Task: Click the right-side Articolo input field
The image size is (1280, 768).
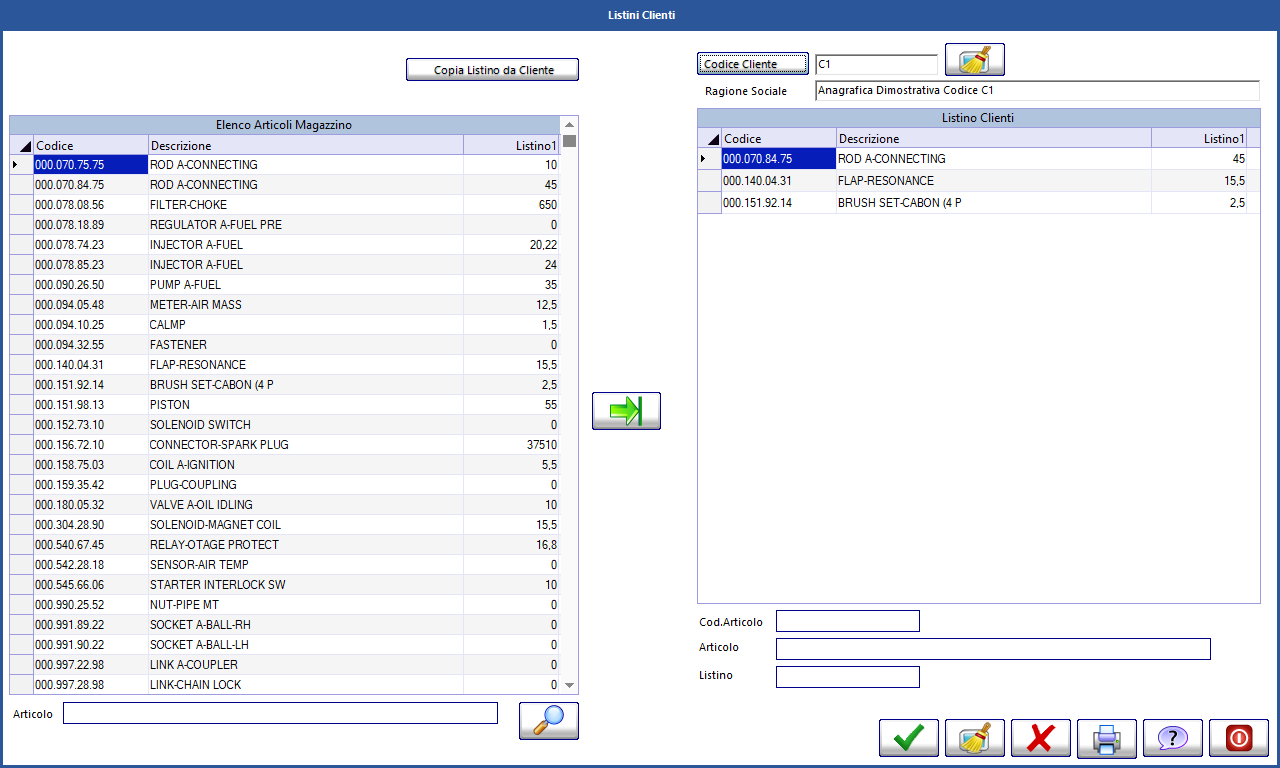Action: click(x=993, y=649)
